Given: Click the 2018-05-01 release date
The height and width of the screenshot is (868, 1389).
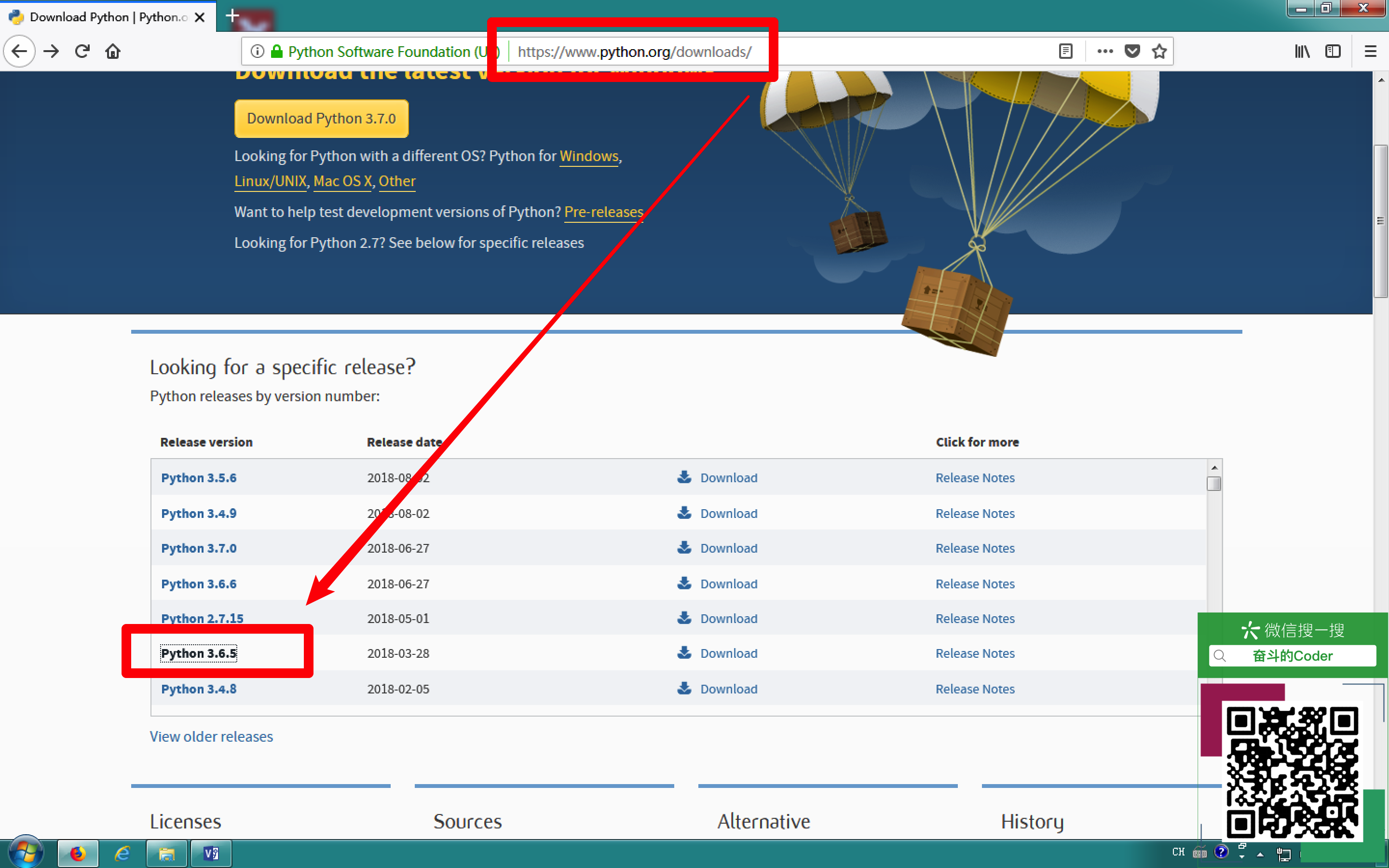Looking at the screenshot, I should point(398,618).
